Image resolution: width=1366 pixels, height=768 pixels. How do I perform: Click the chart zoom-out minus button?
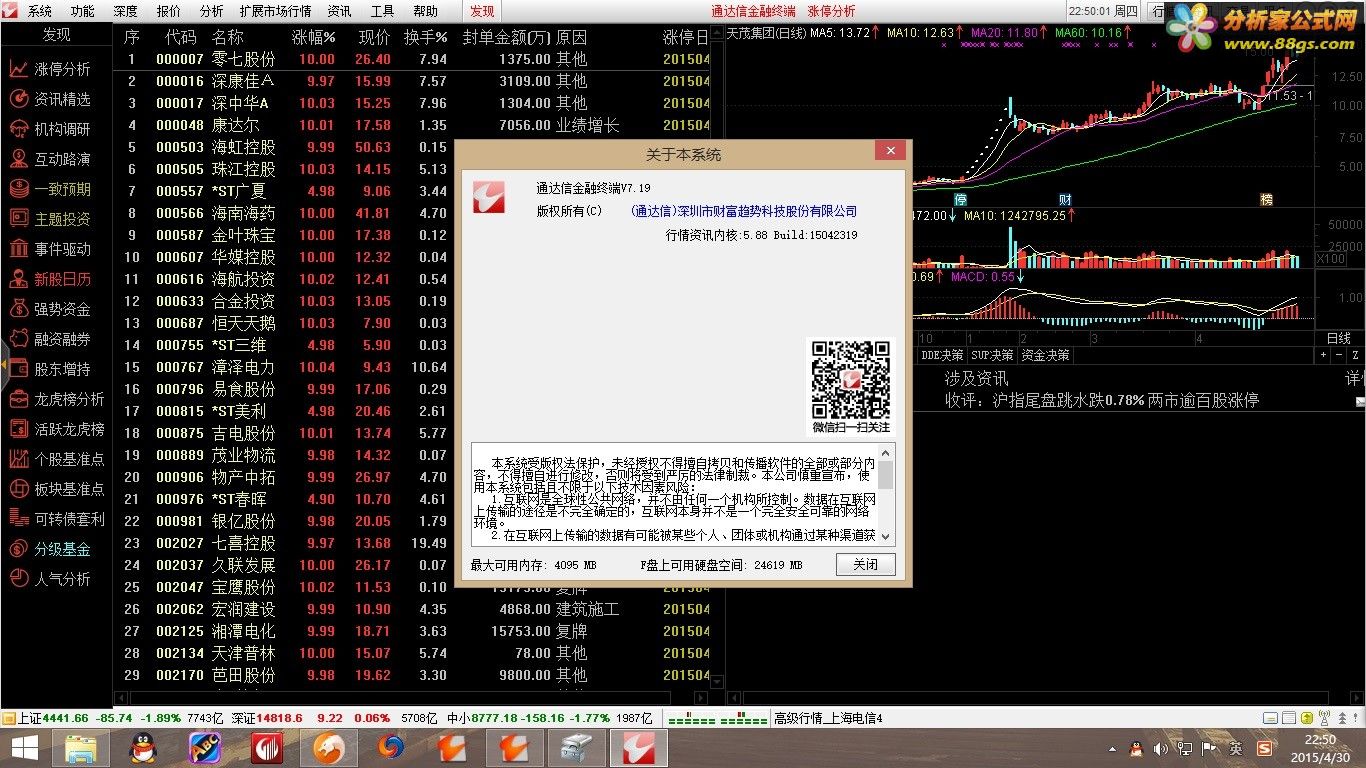coord(1338,355)
